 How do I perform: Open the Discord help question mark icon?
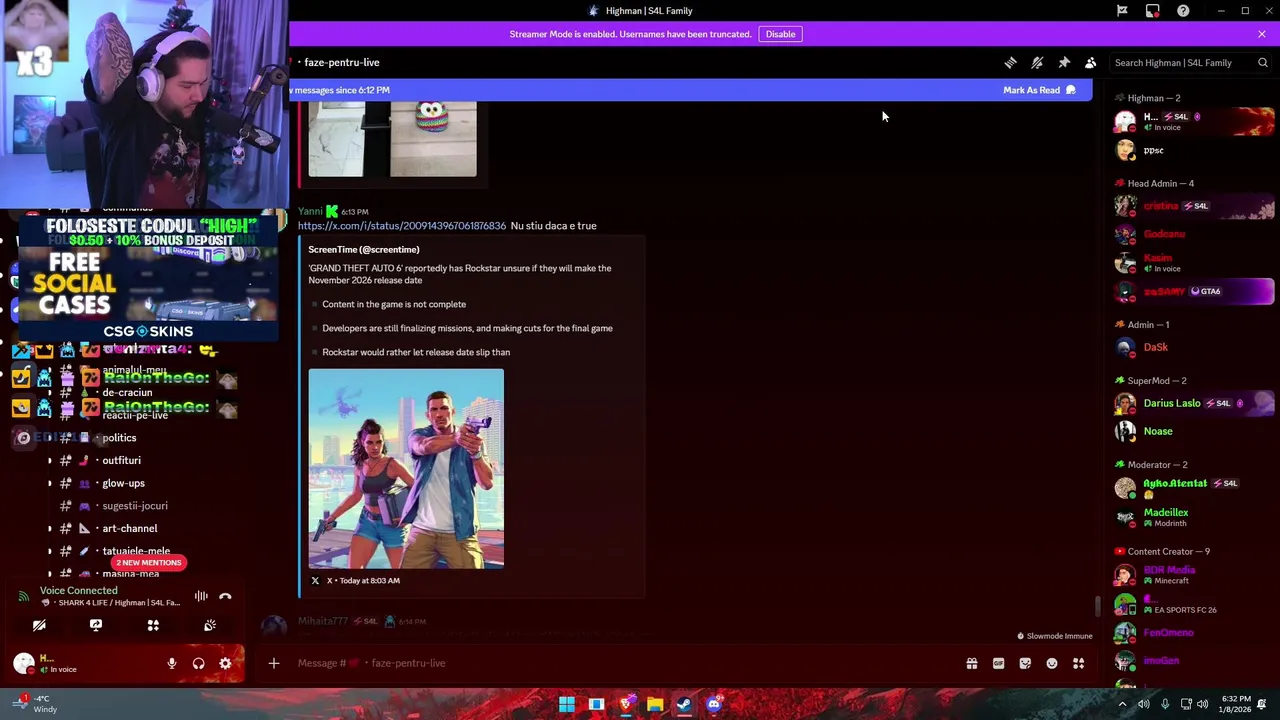(1183, 11)
